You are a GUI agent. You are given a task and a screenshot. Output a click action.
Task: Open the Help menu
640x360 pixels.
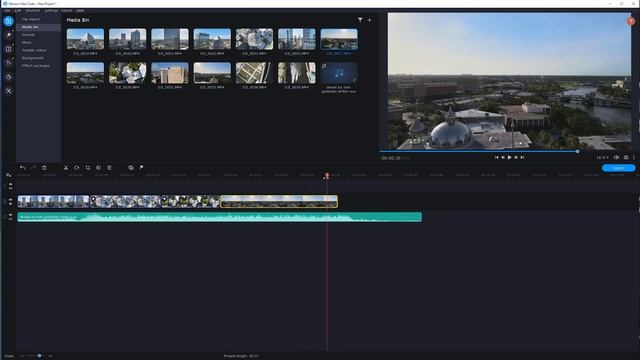[x=80, y=11]
